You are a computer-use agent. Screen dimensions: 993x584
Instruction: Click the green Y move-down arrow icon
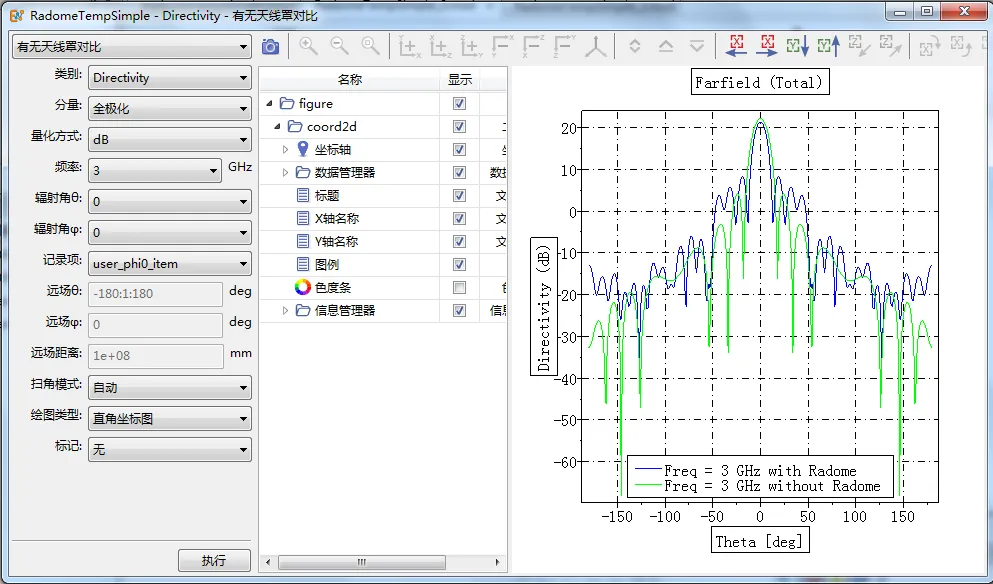[x=798, y=46]
